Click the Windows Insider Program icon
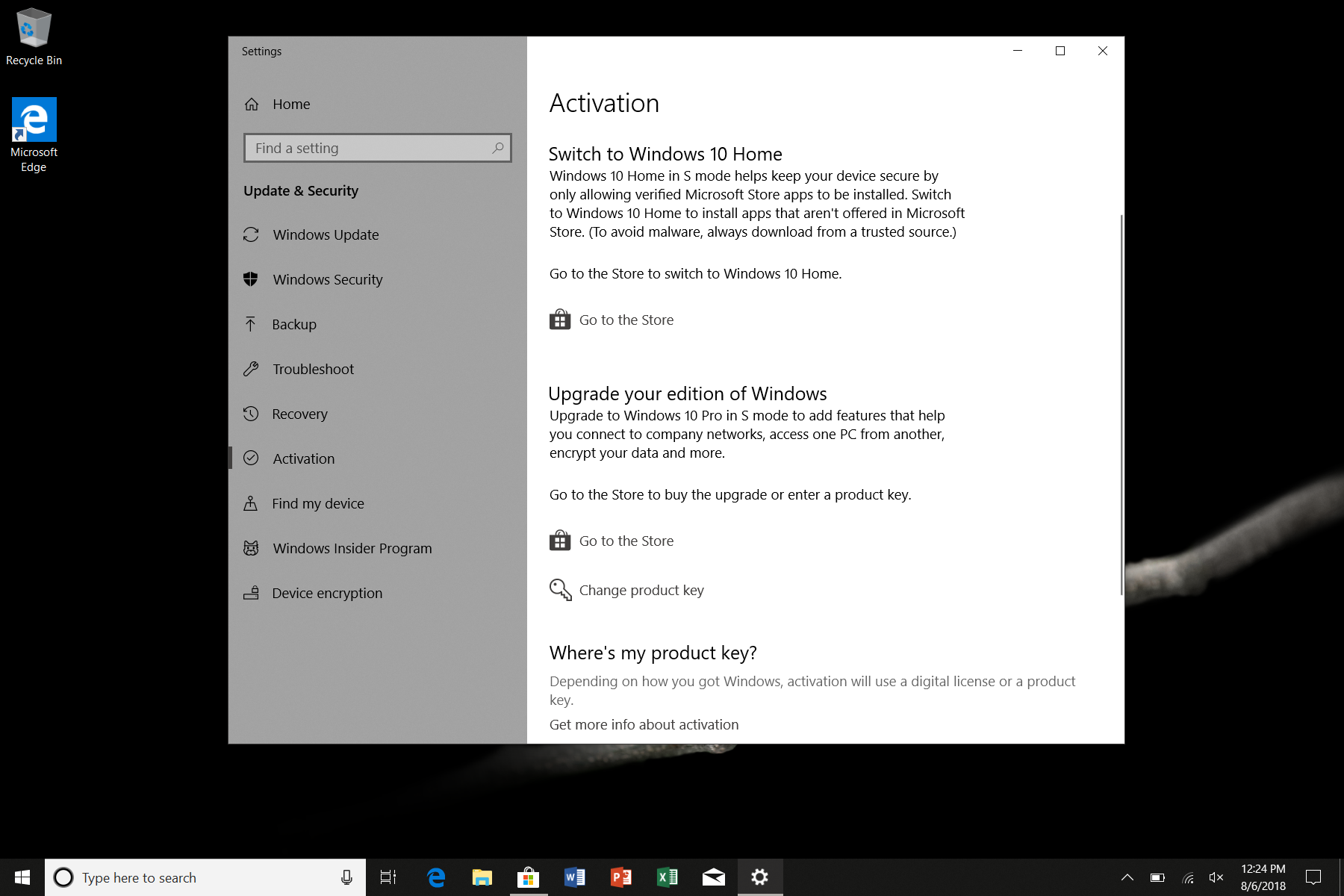Screen dimensions: 1344x896 (x=251, y=548)
